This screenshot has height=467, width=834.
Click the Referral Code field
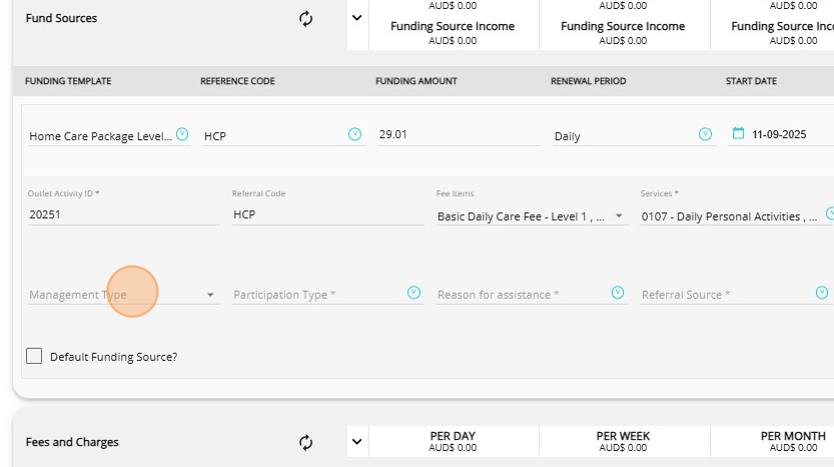327,214
